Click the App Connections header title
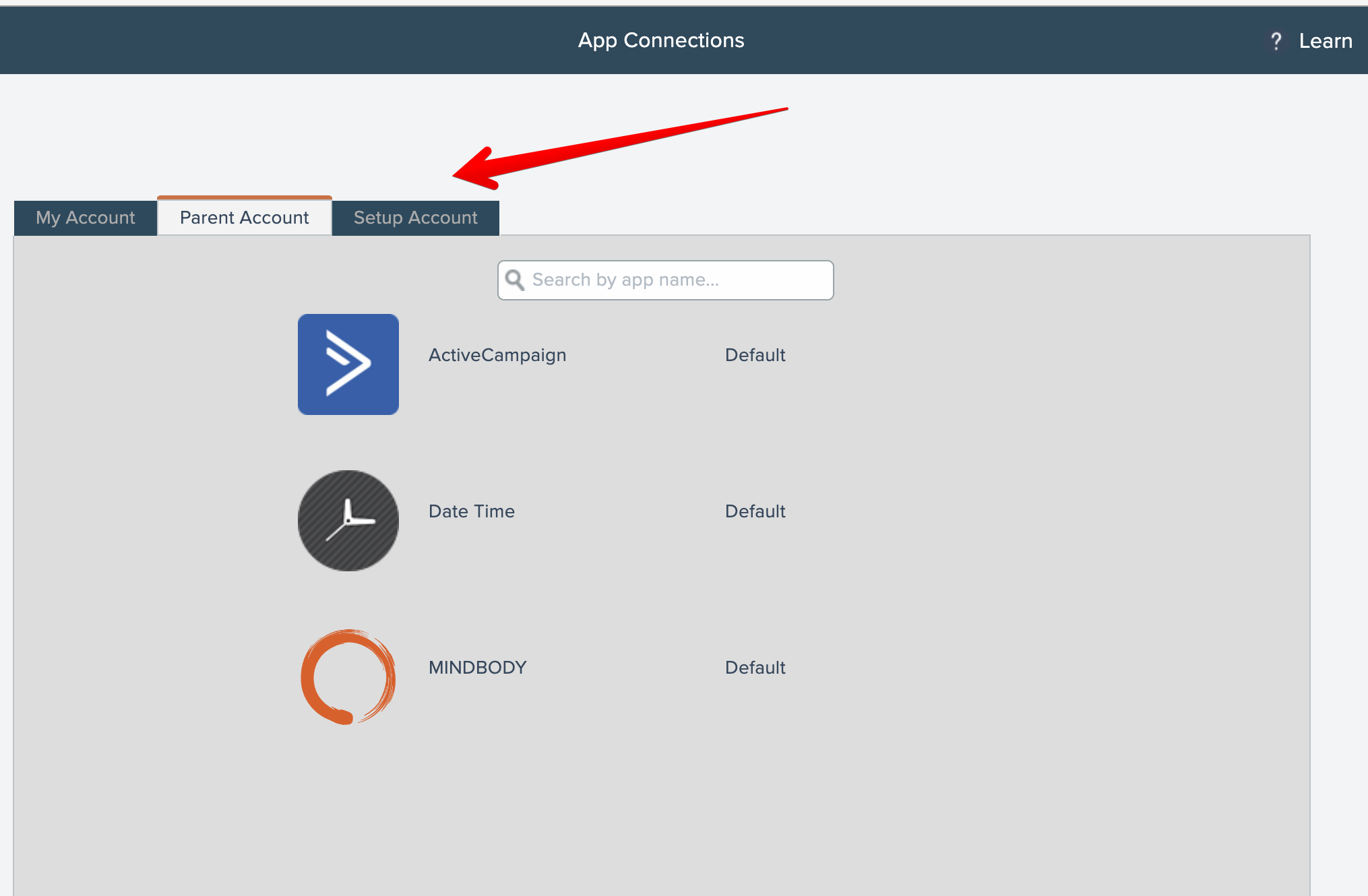 pos(660,40)
